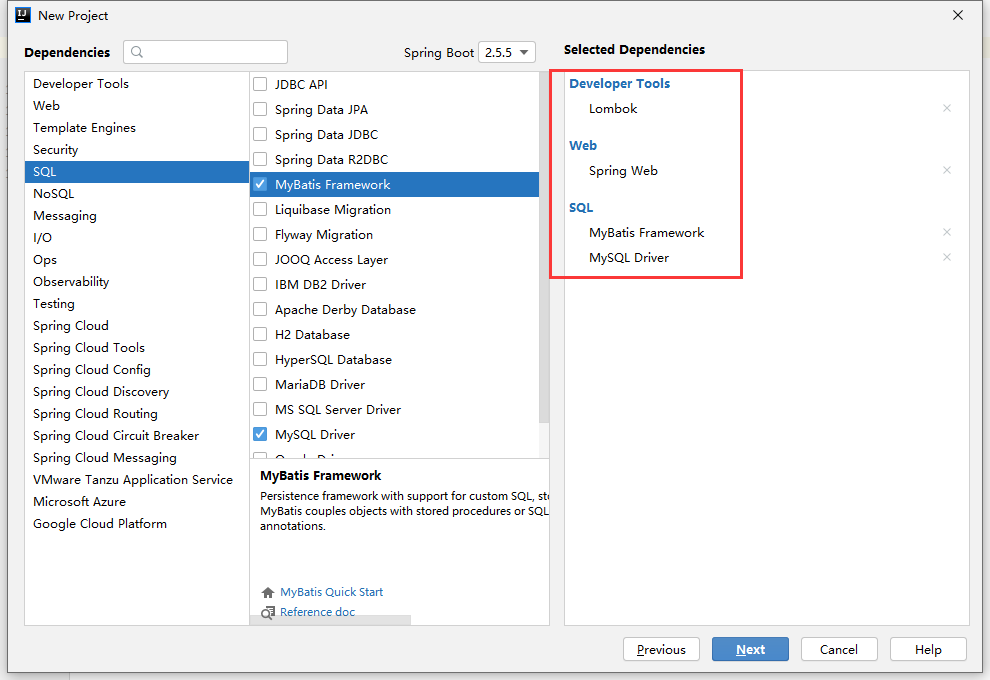The width and height of the screenshot is (990, 680).
Task: Proceed with the Next button
Action: pos(750,649)
